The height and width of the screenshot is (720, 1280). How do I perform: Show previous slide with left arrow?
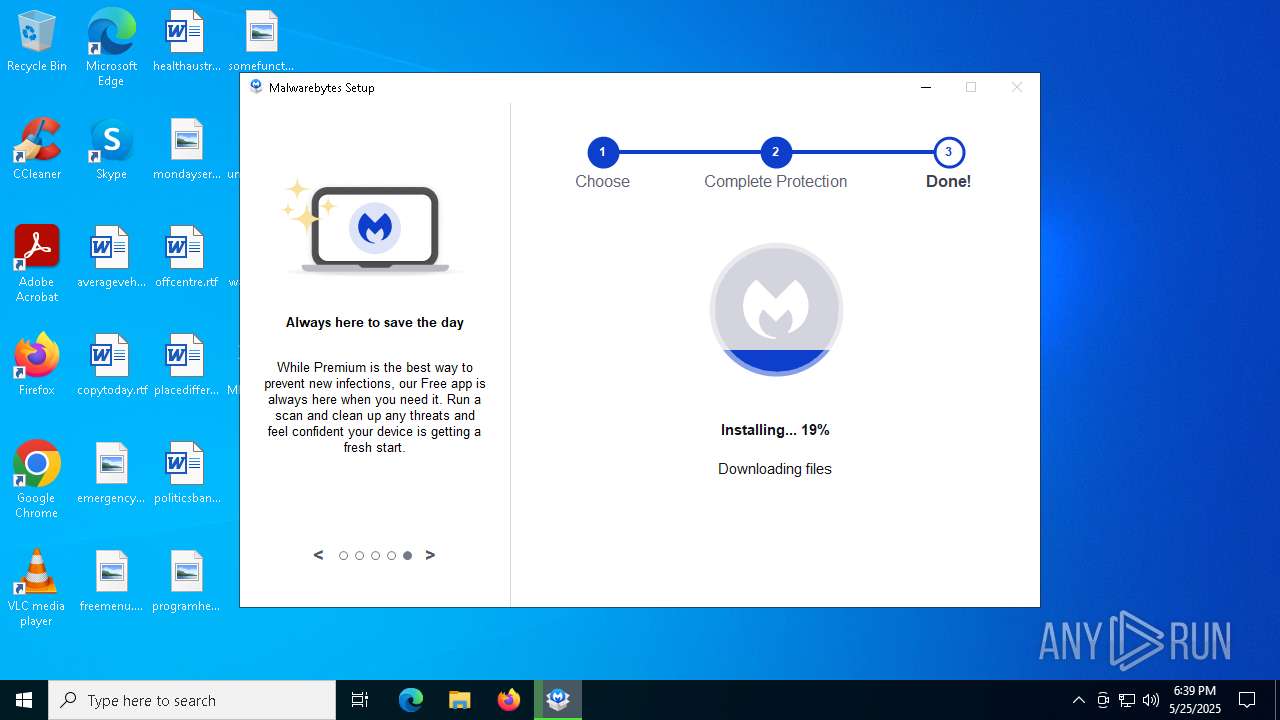(x=318, y=555)
